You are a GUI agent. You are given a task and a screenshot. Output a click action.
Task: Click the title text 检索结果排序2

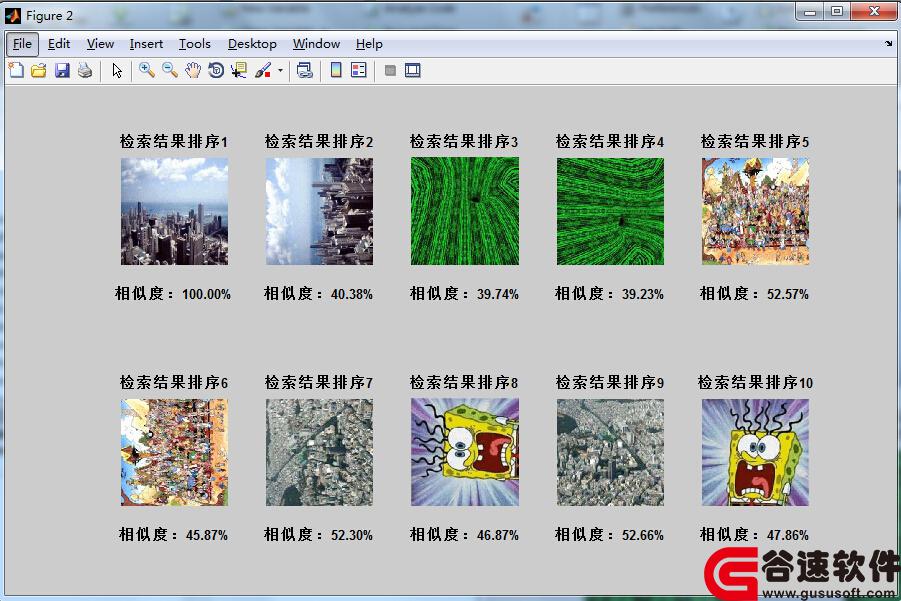[x=319, y=141]
